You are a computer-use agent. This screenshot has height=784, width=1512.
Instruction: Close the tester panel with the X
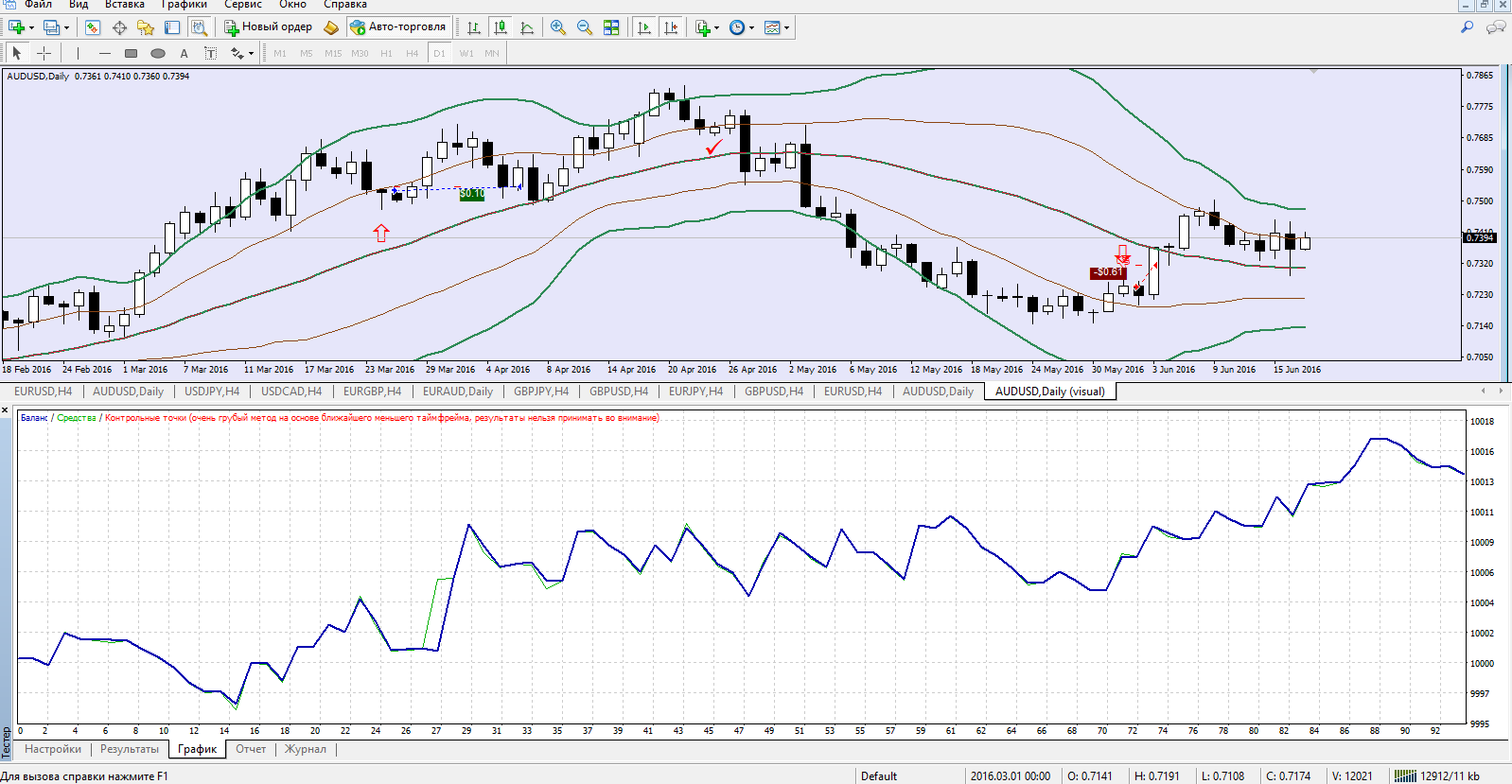(5, 411)
